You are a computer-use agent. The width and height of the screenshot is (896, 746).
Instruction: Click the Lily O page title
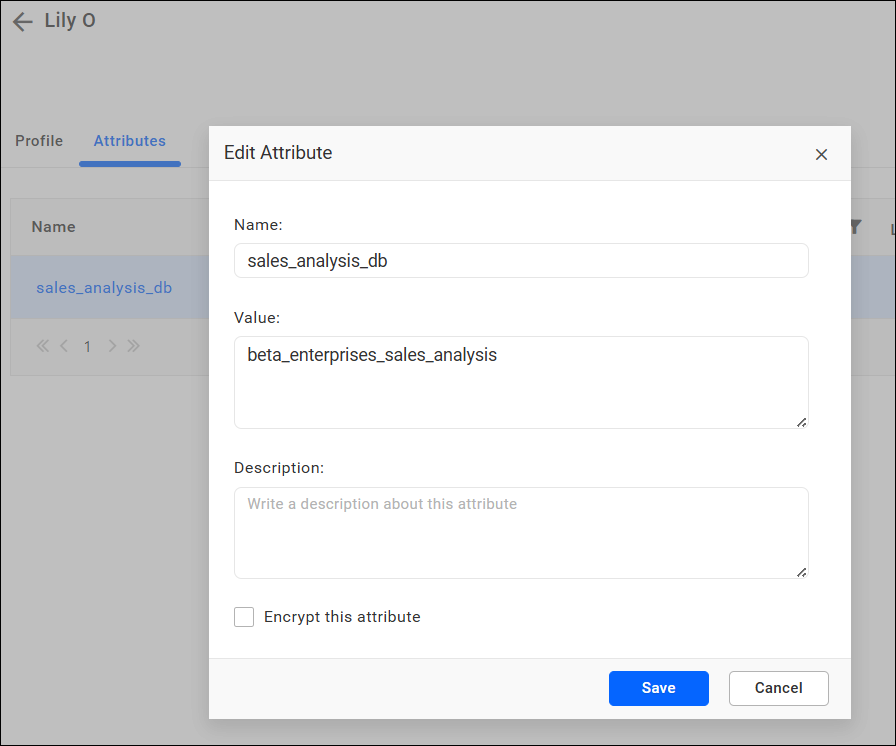tap(70, 21)
